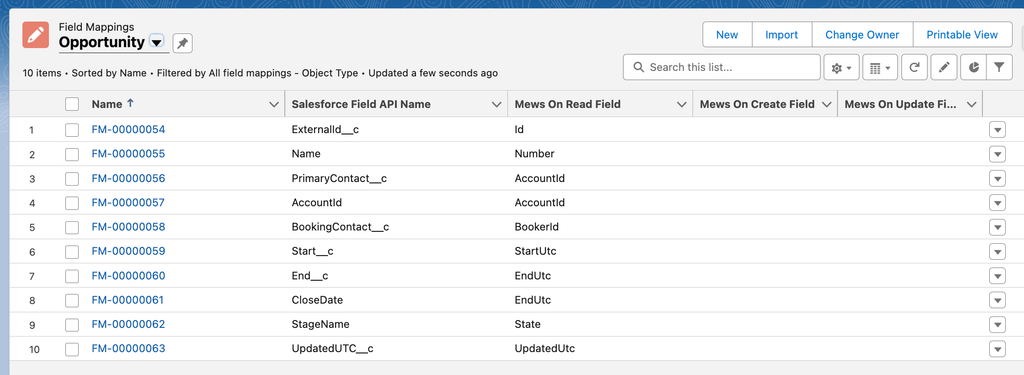The width and height of the screenshot is (1024, 375).
Task: Show row actions for FM-00000059
Action: click(997, 252)
